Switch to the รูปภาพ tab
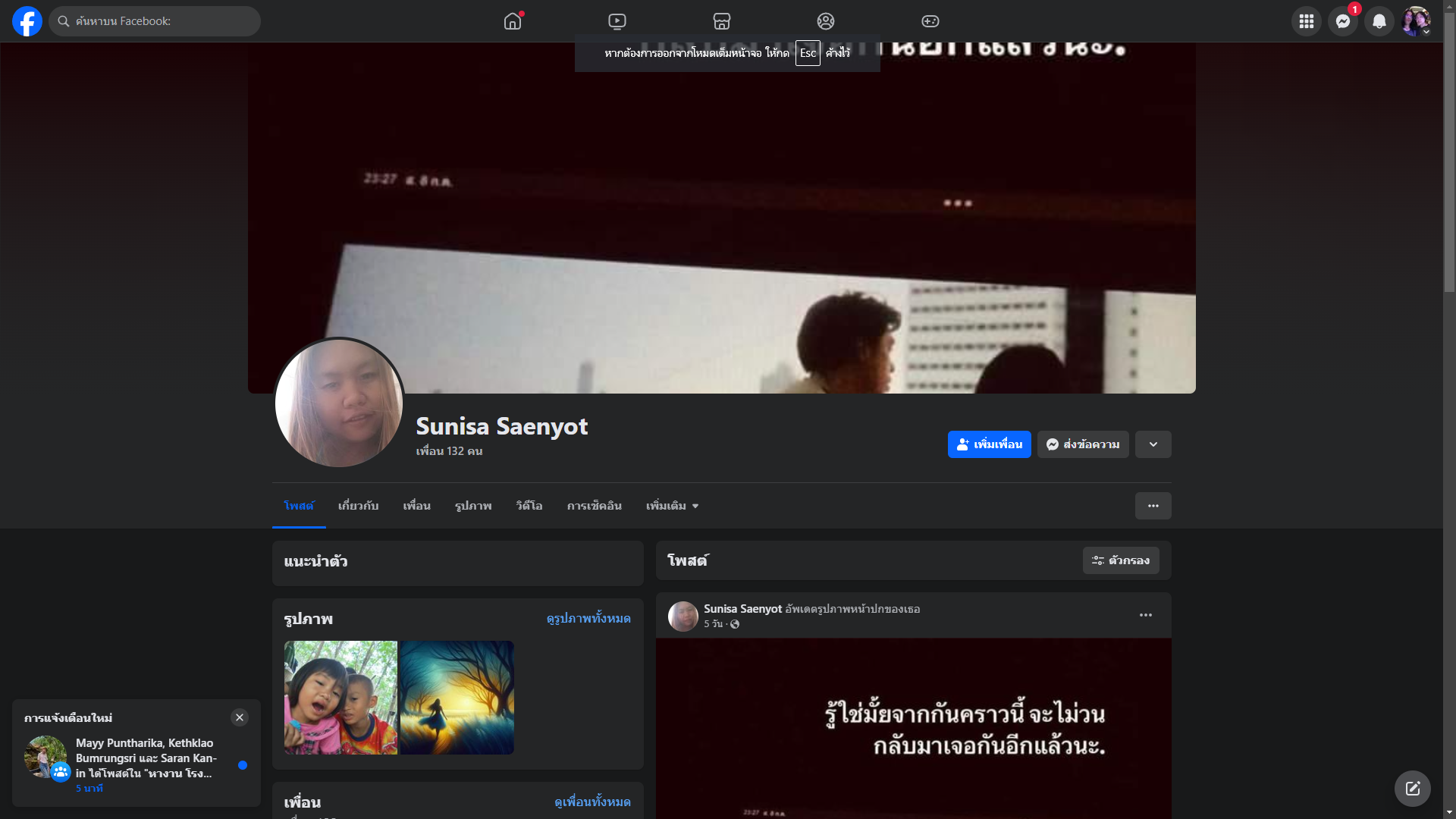Screen dimensions: 1456x819 click(473, 506)
